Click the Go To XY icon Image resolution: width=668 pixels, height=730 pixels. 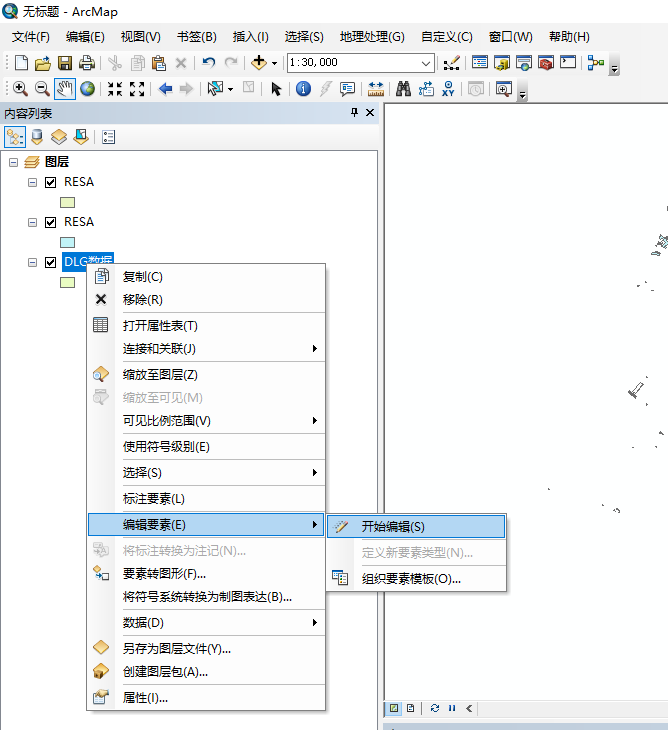point(448,88)
